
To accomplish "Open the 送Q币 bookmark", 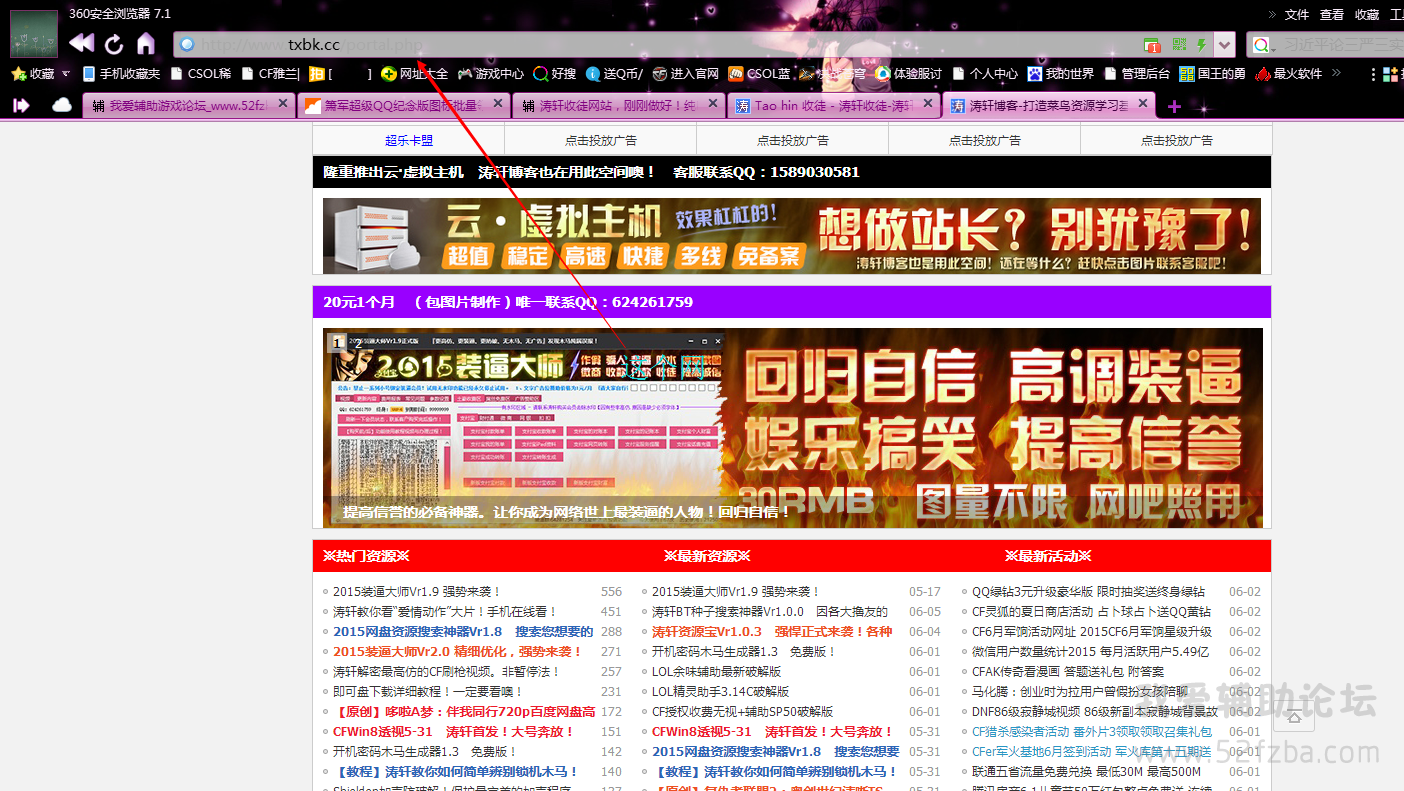I will [x=615, y=74].
